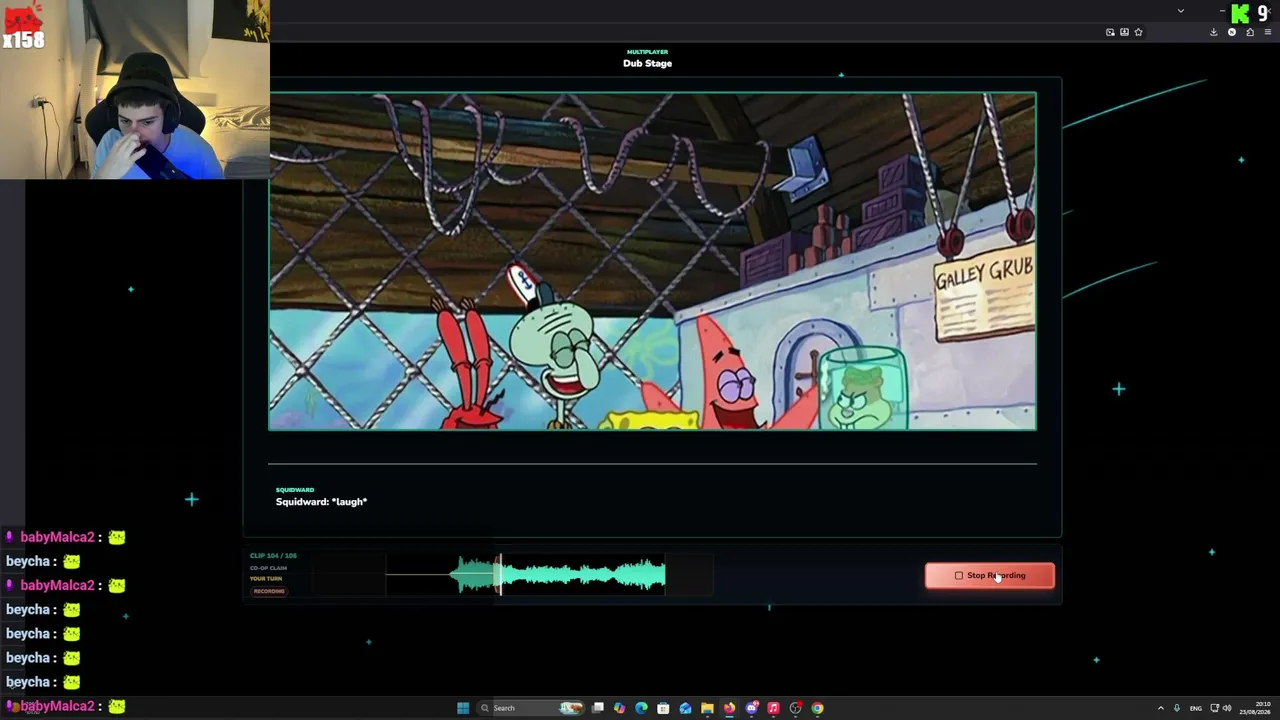1280x720 pixels.
Task: Open the ENG language switcher
Action: [x=1195, y=708]
